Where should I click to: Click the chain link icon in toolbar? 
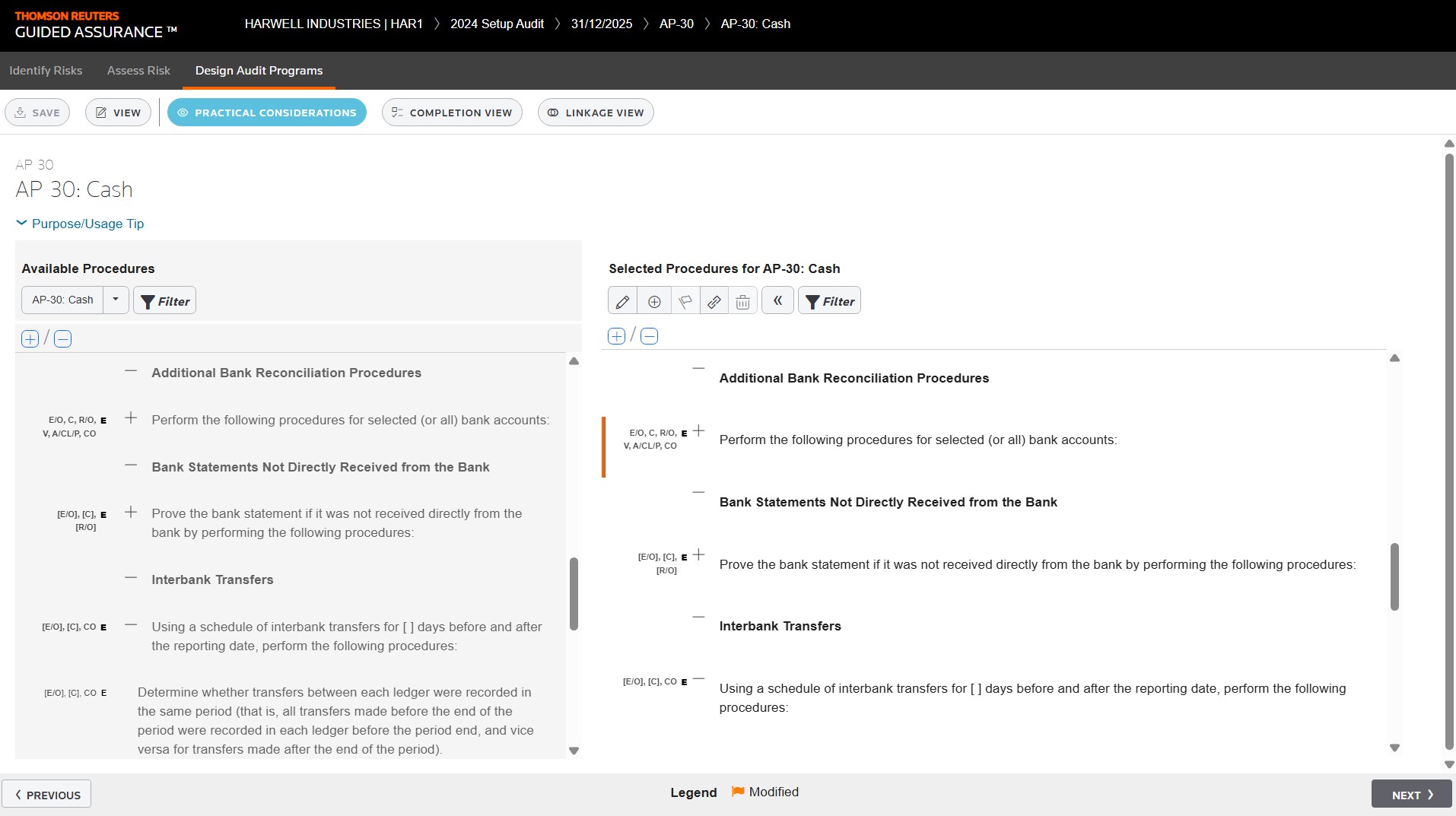pos(714,301)
